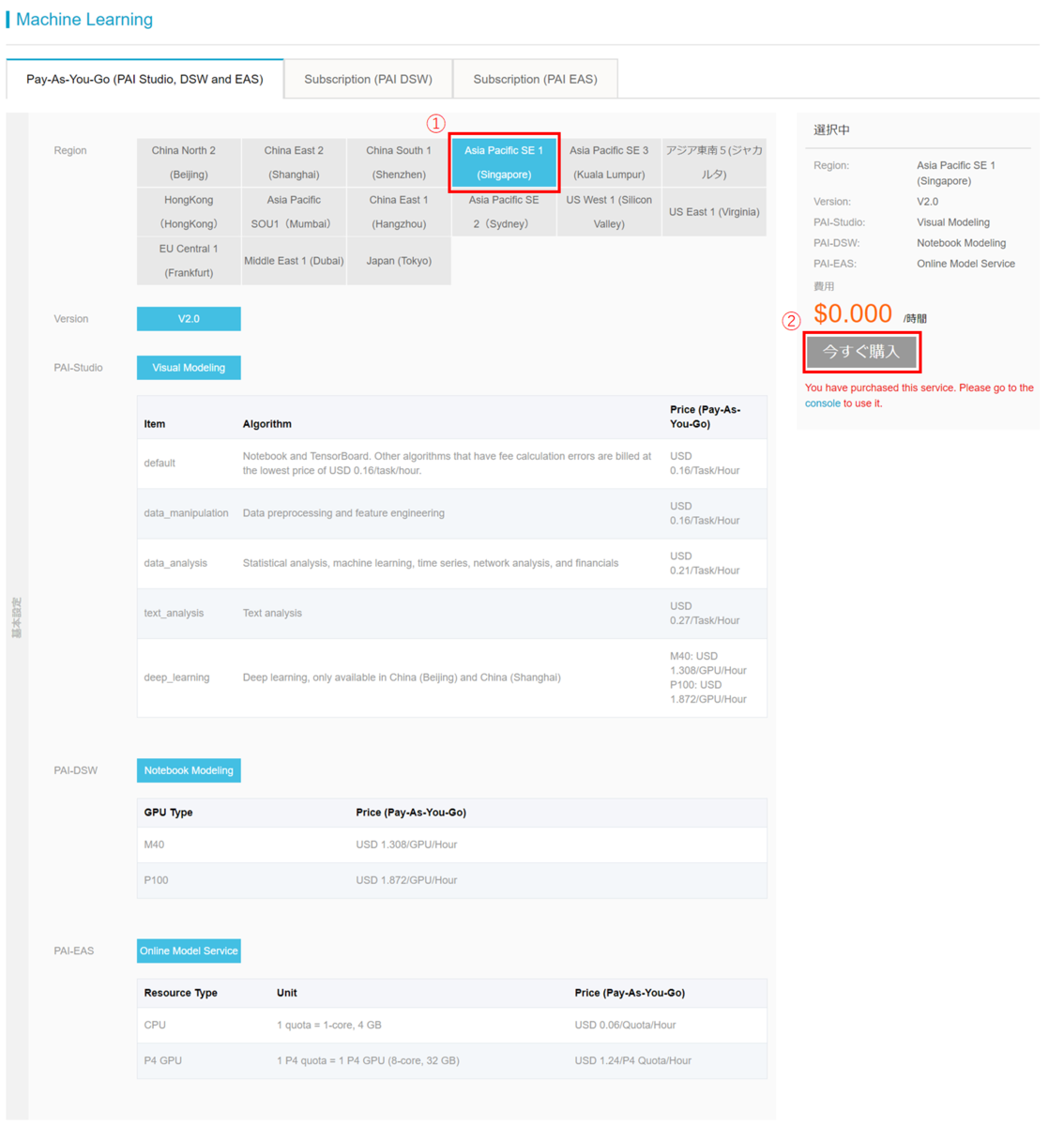Select the Jakarta region option
The height and width of the screenshot is (1126, 1064).
(714, 162)
